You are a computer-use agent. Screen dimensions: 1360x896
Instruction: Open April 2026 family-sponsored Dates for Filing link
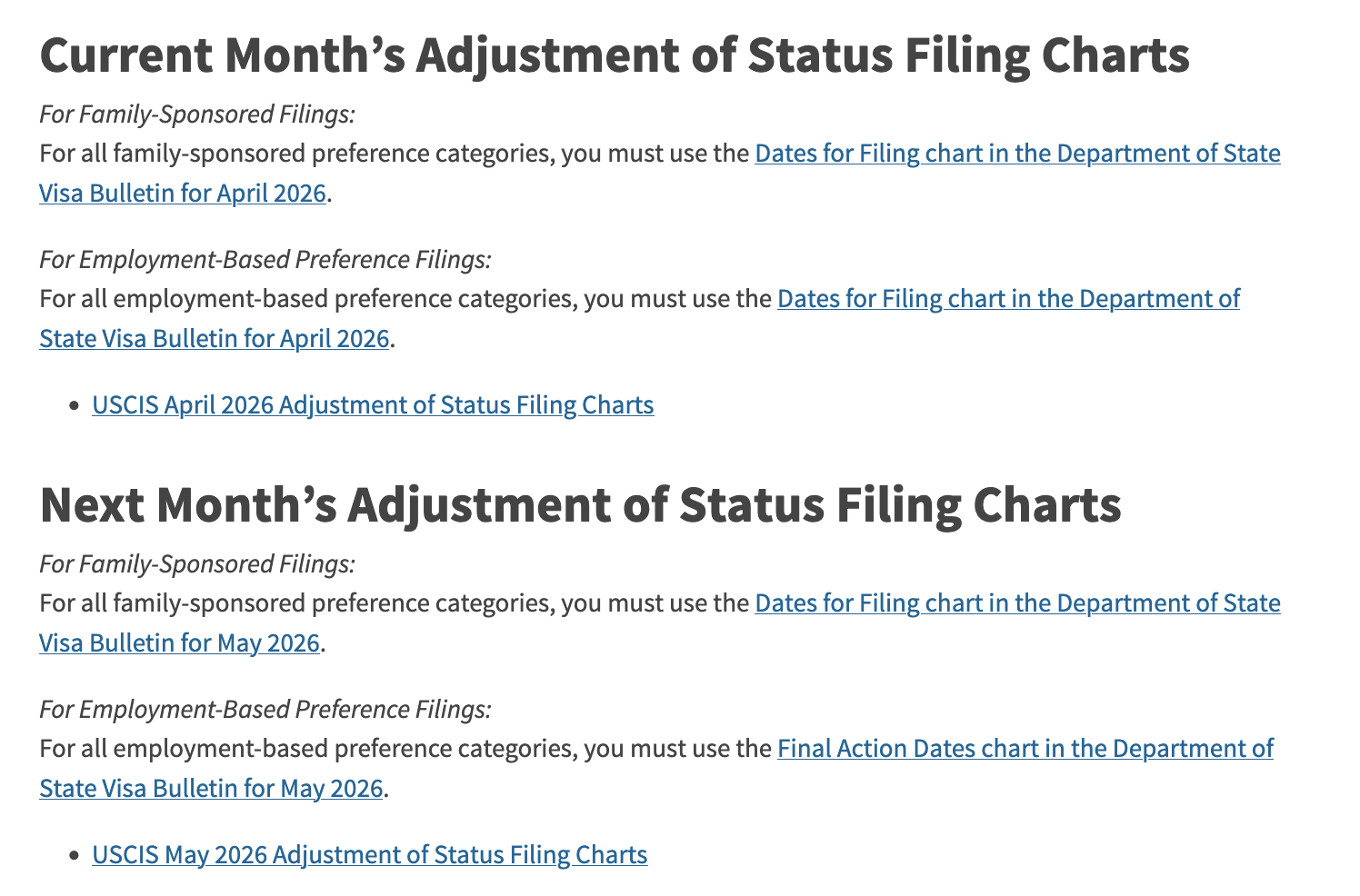(1017, 154)
